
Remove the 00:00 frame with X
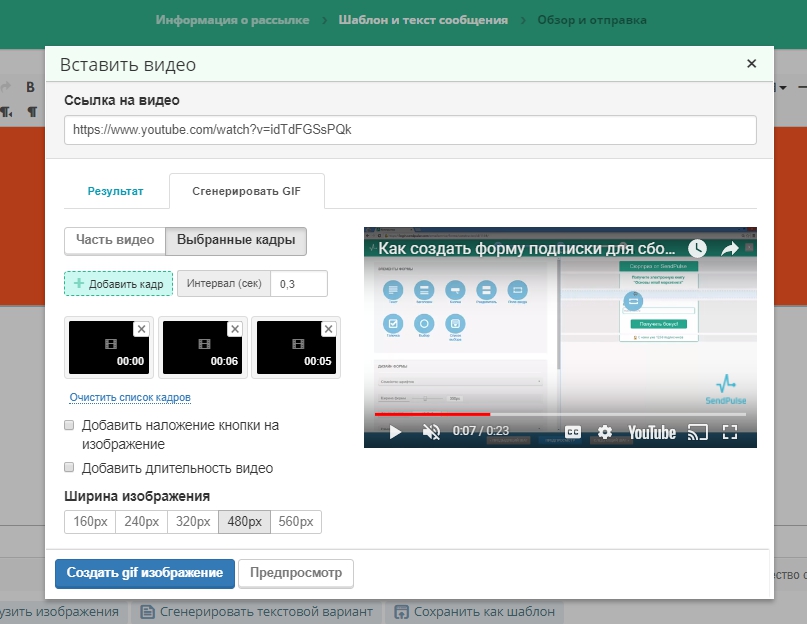[141, 329]
